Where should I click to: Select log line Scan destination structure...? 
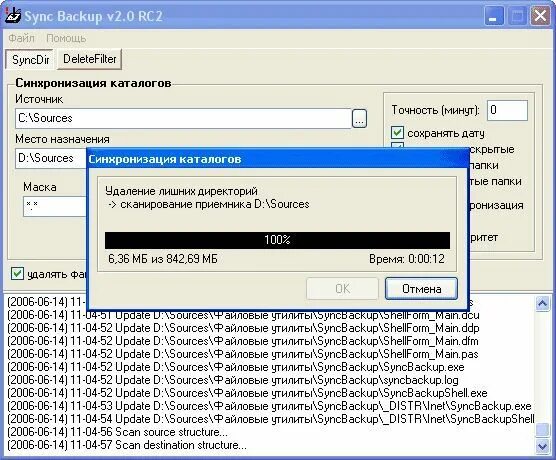point(127,445)
